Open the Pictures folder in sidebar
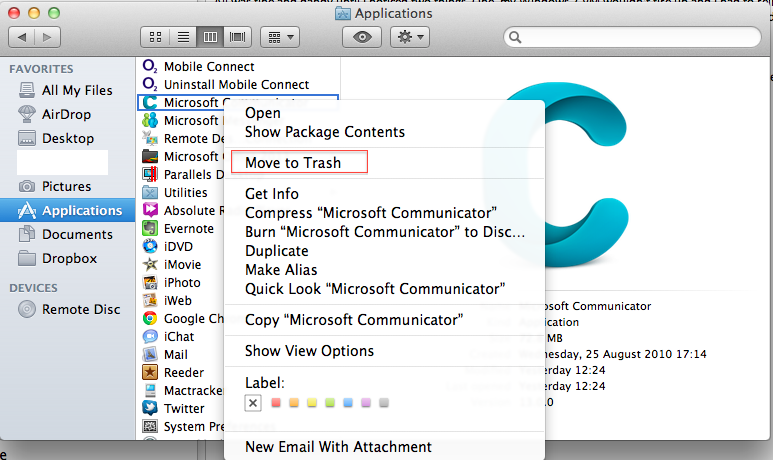 click(x=68, y=186)
